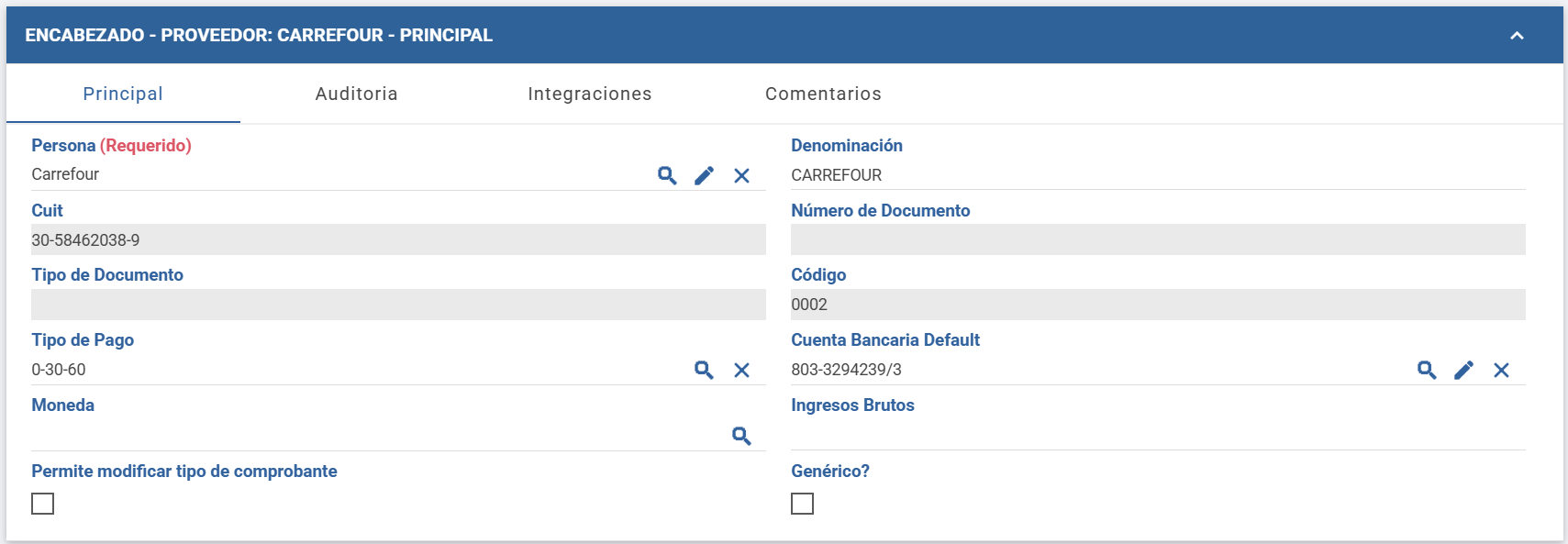Viewport: 1568px width, 544px height.
Task: Click the Denominación input field
Action: (1156, 175)
